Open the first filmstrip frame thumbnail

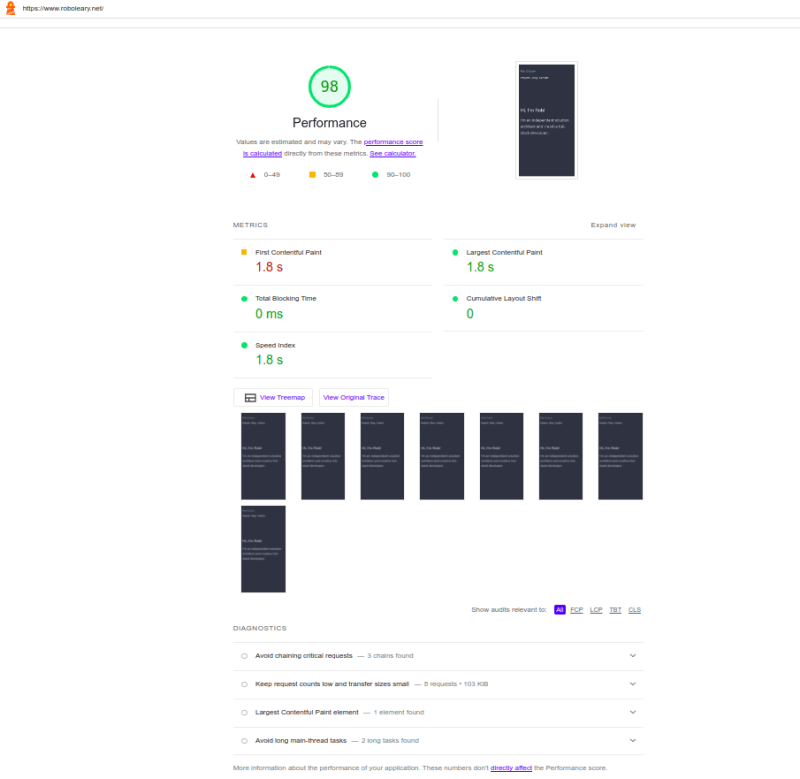coord(263,456)
